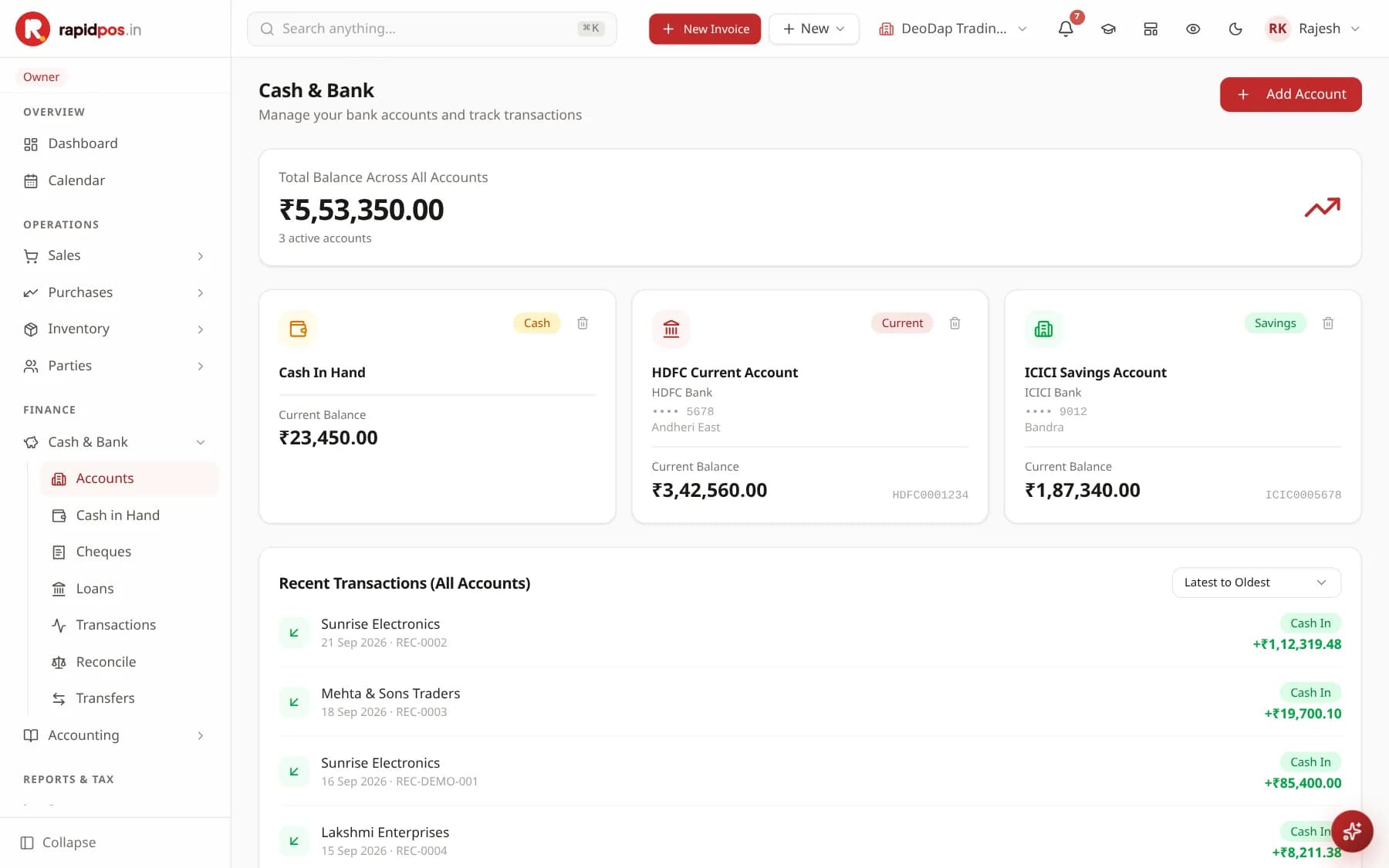Toggle dark mode moon icon
This screenshot has width=1389, height=868.
click(1235, 29)
